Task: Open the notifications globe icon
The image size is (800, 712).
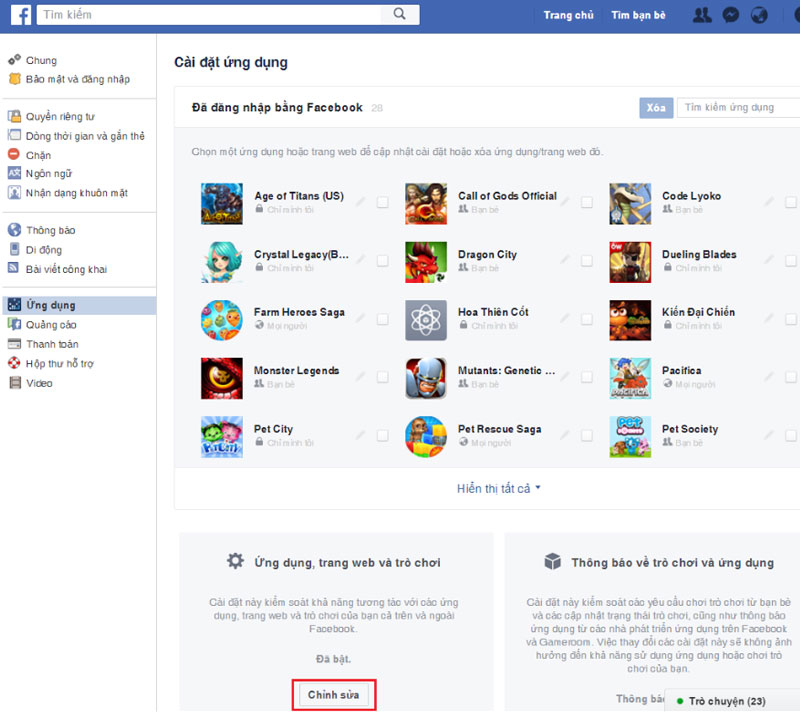Action: [x=759, y=15]
